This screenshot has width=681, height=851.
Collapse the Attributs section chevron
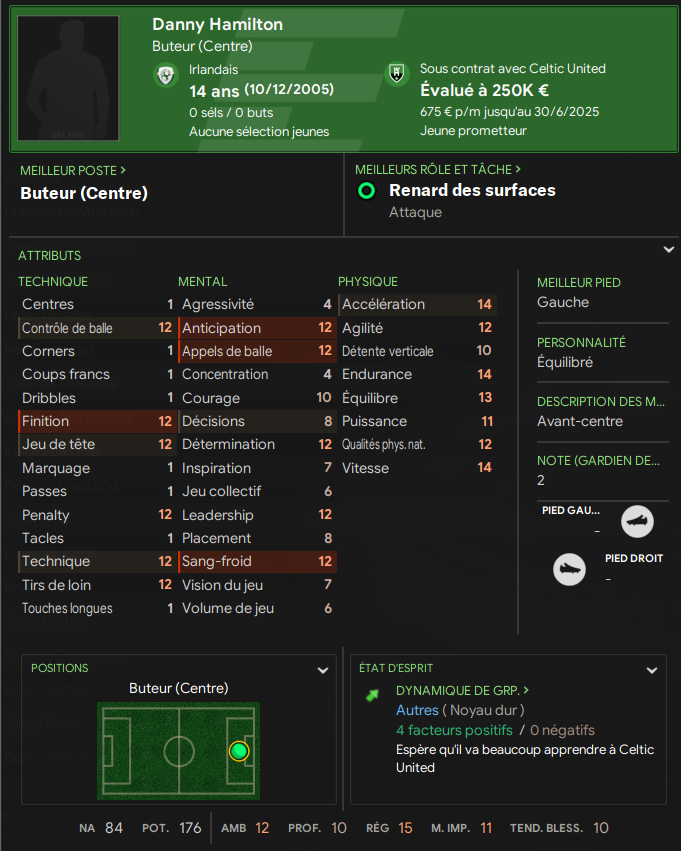668,250
